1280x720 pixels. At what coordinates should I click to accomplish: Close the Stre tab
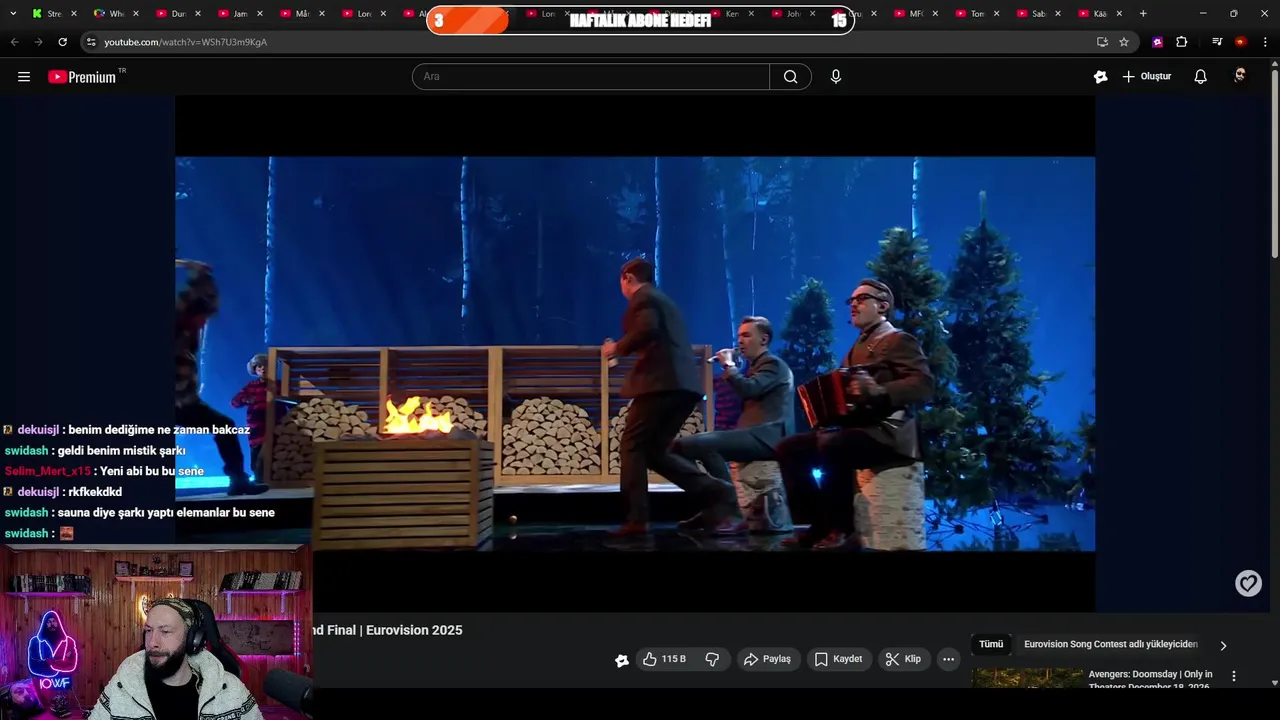pos(73,14)
